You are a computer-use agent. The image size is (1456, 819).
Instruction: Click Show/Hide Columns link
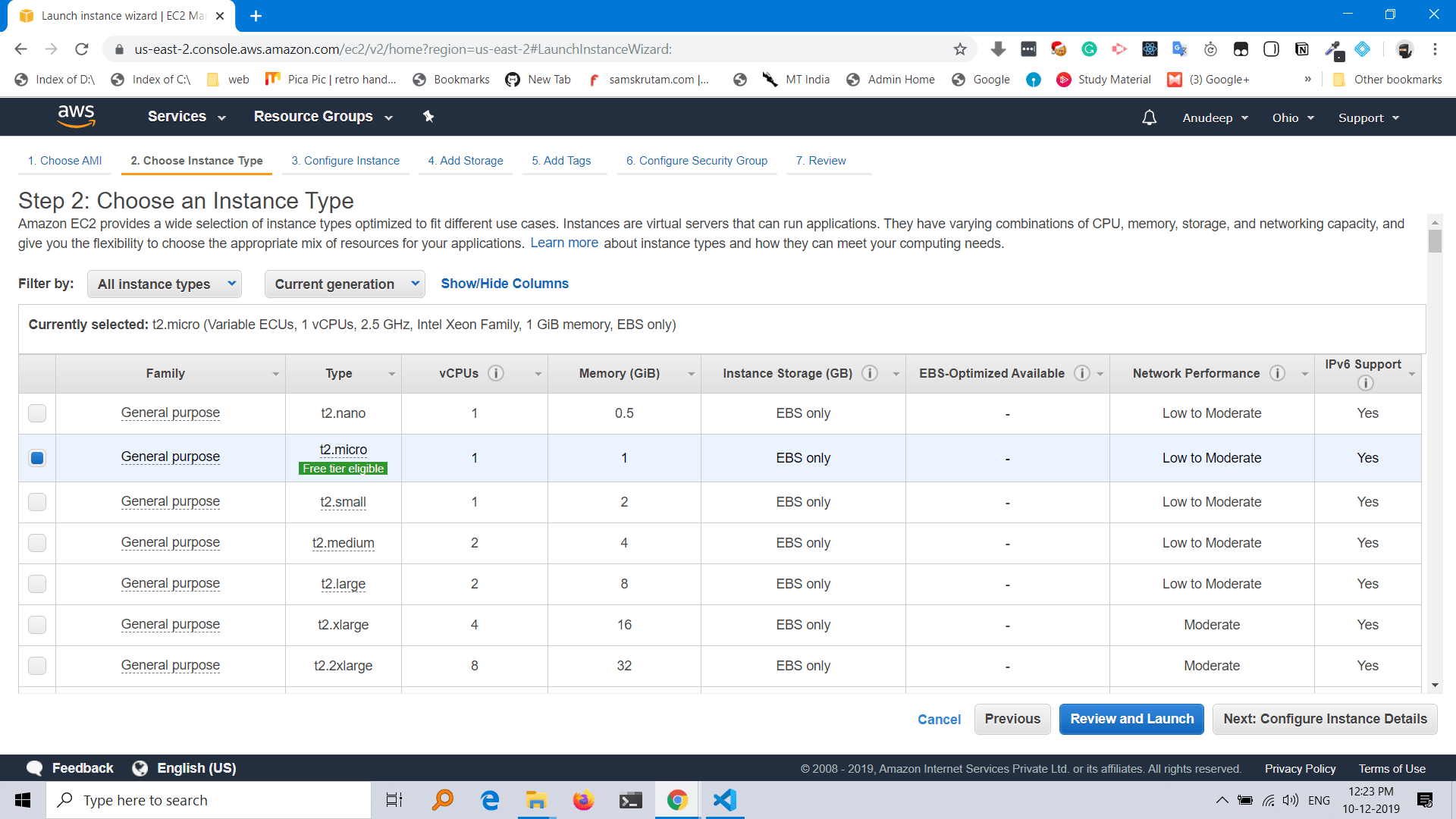(x=504, y=284)
